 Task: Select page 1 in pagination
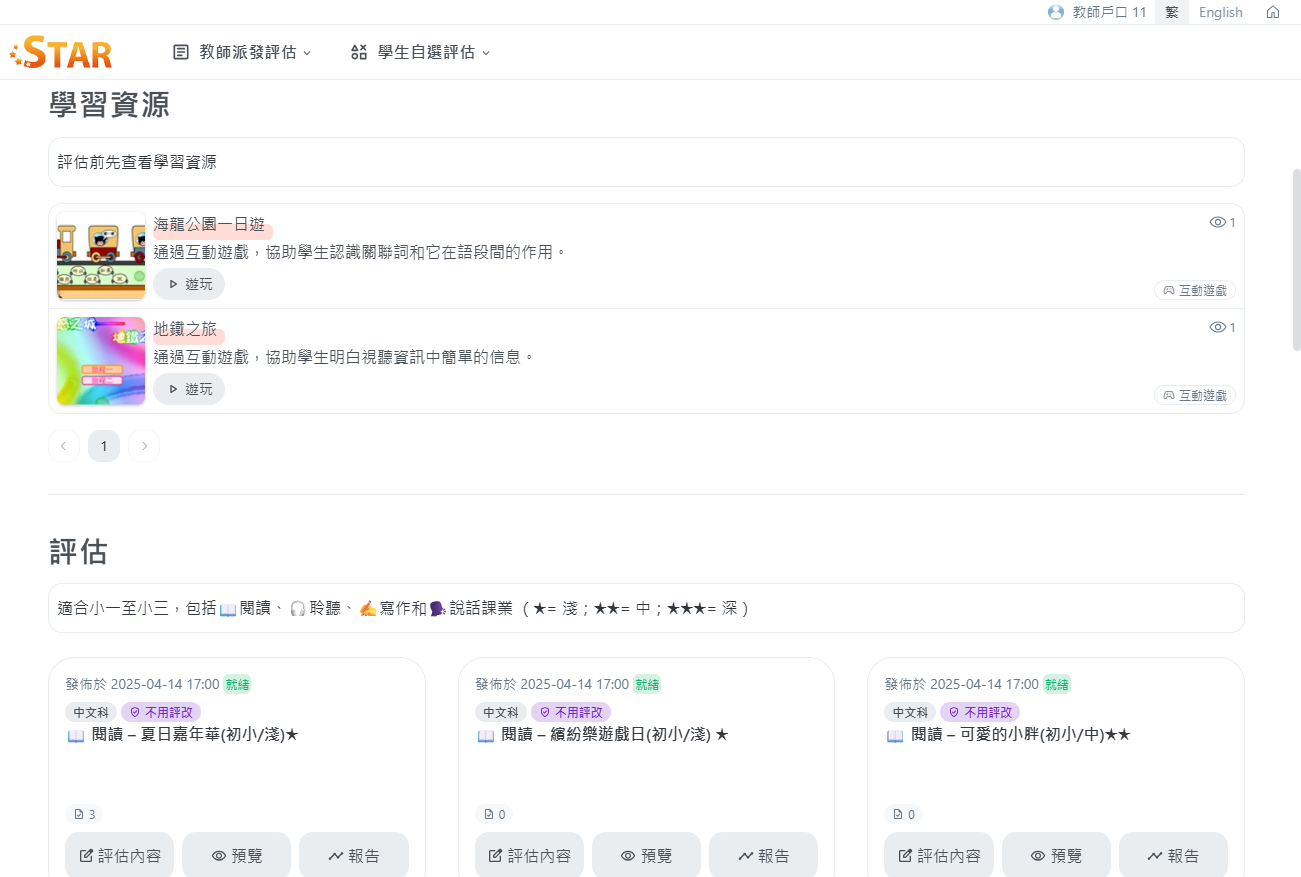click(x=104, y=446)
